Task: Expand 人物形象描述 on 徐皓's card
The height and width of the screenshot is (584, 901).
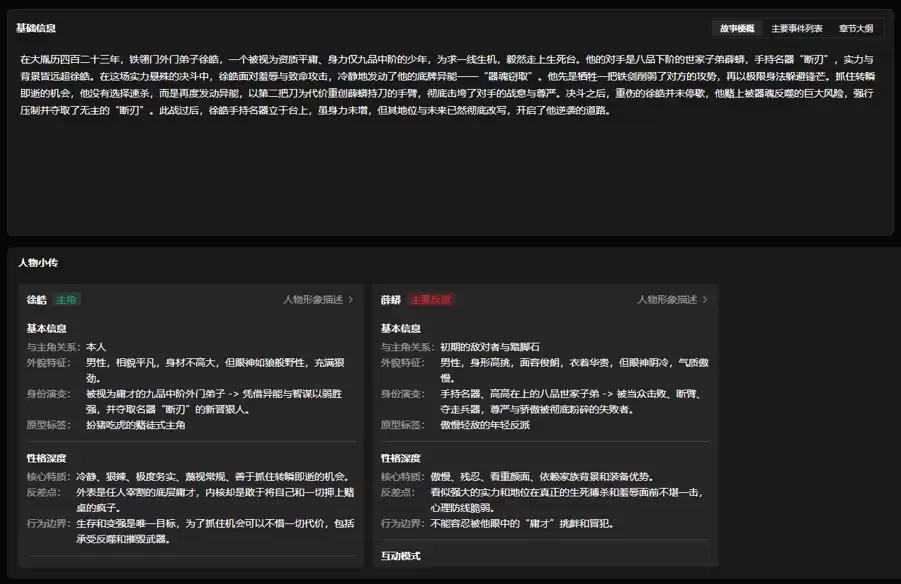Action: pos(318,299)
